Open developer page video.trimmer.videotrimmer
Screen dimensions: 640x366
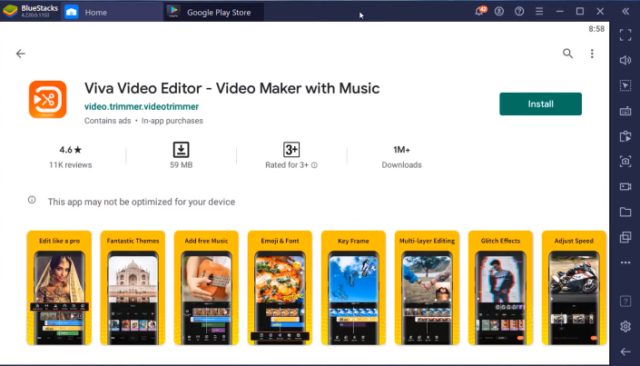pyautogui.click(x=141, y=106)
